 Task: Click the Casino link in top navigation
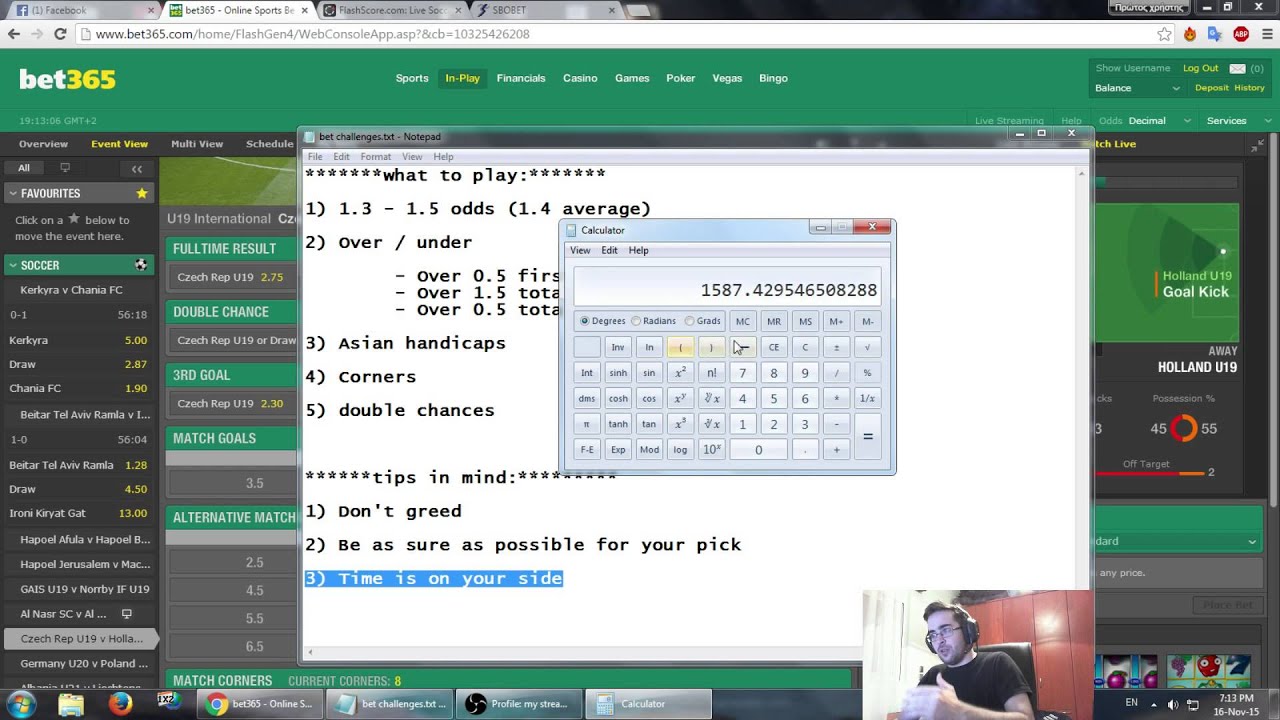[580, 78]
